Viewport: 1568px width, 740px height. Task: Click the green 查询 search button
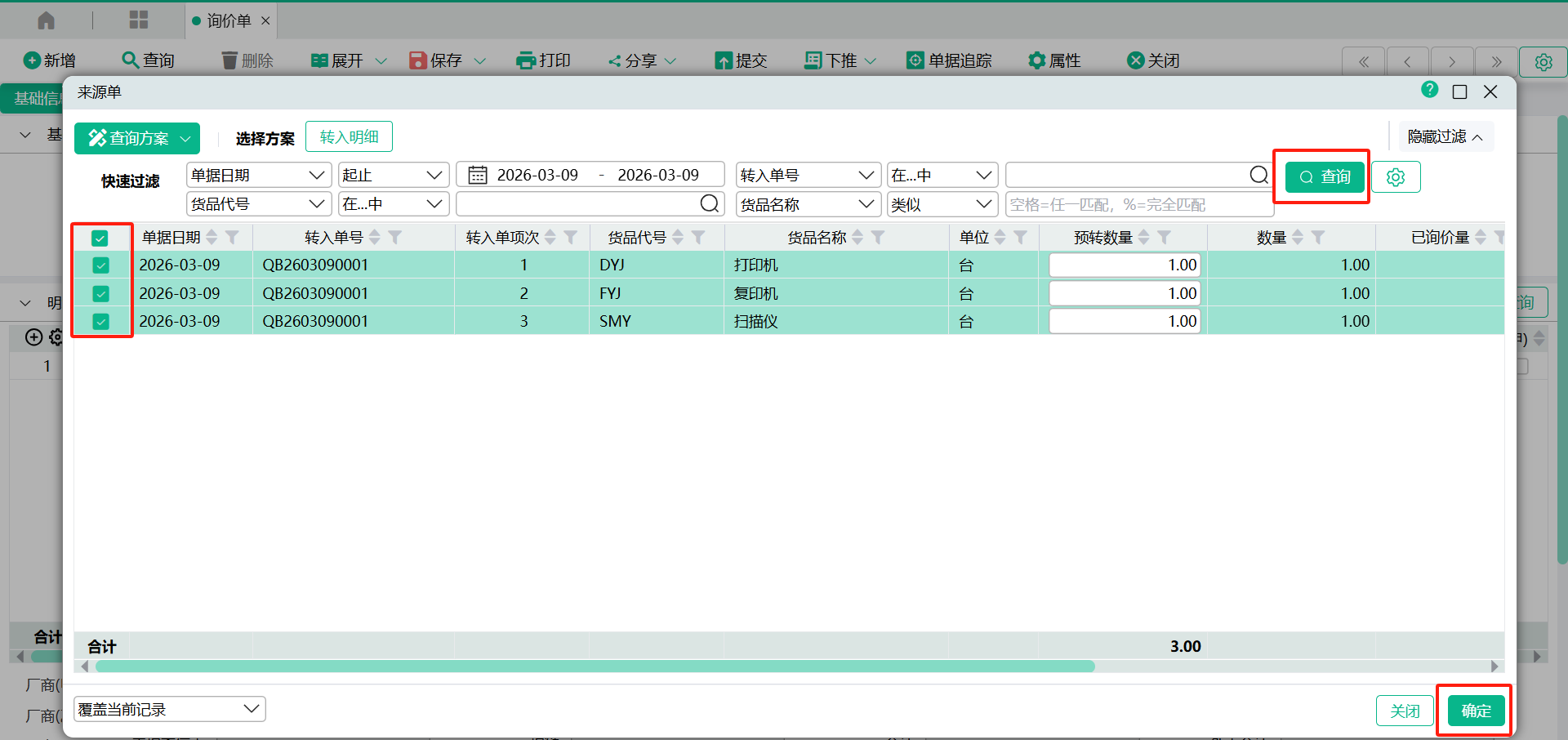click(1325, 176)
